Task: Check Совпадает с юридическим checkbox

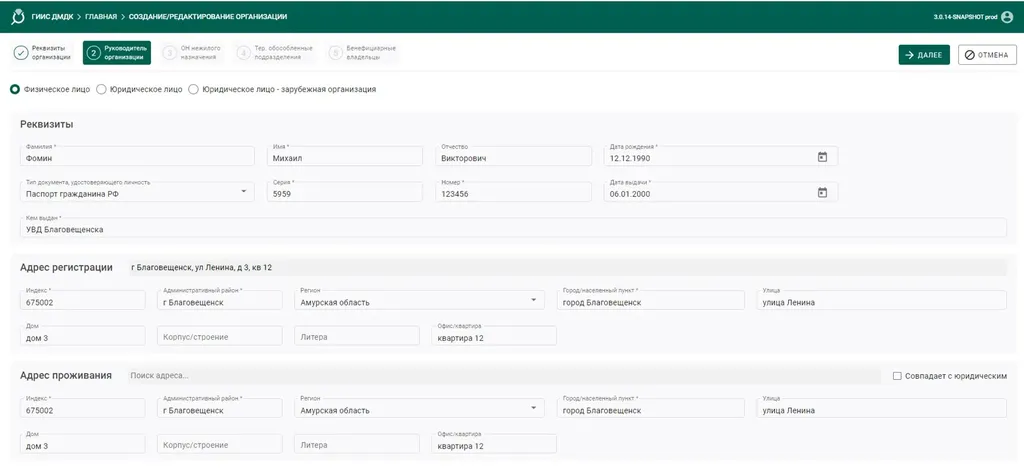Action: [897, 376]
